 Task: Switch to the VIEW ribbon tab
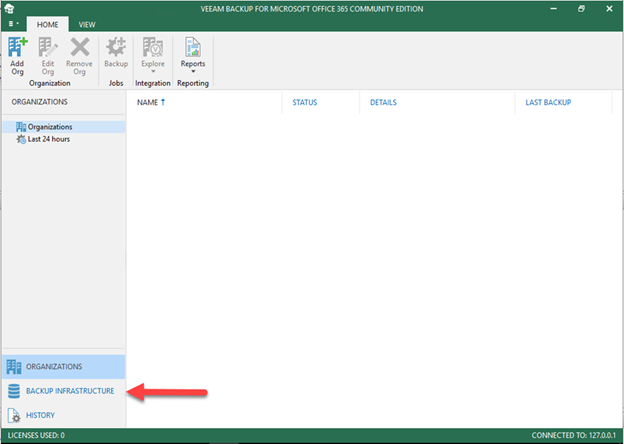(x=87, y=25)
